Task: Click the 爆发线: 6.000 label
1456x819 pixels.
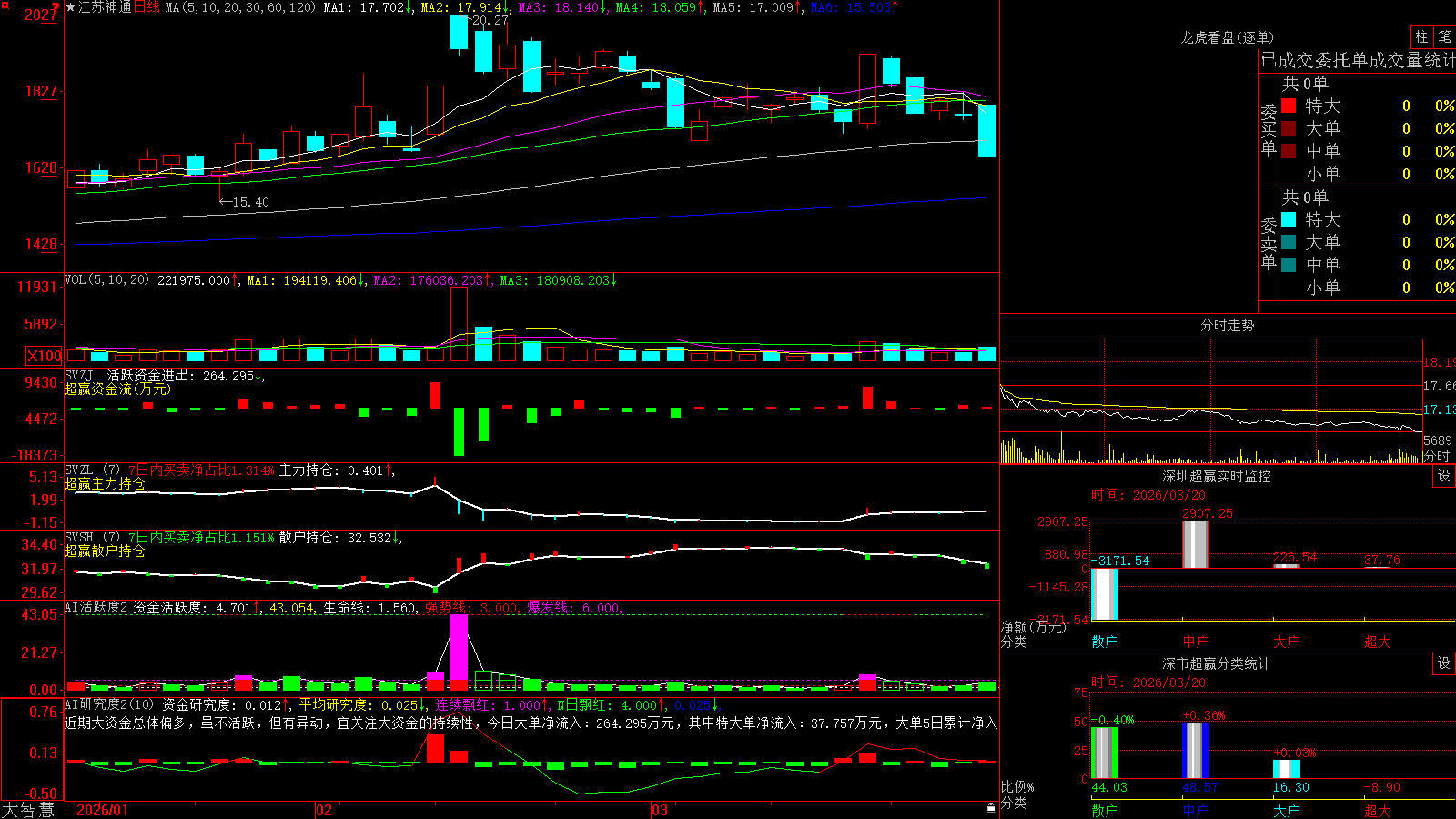Action: click(x=574, y=608)
